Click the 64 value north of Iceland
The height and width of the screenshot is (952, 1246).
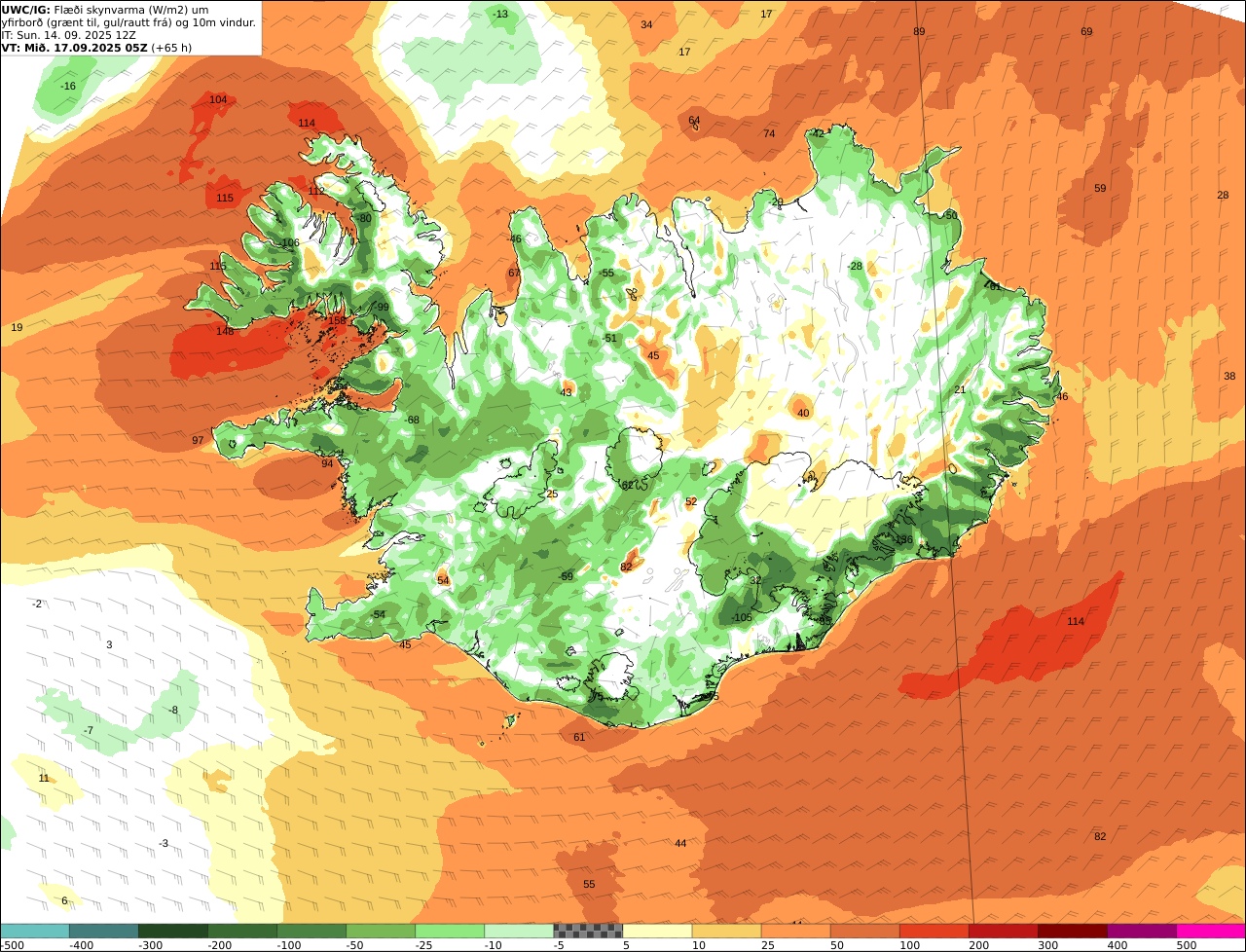(694, 121)
